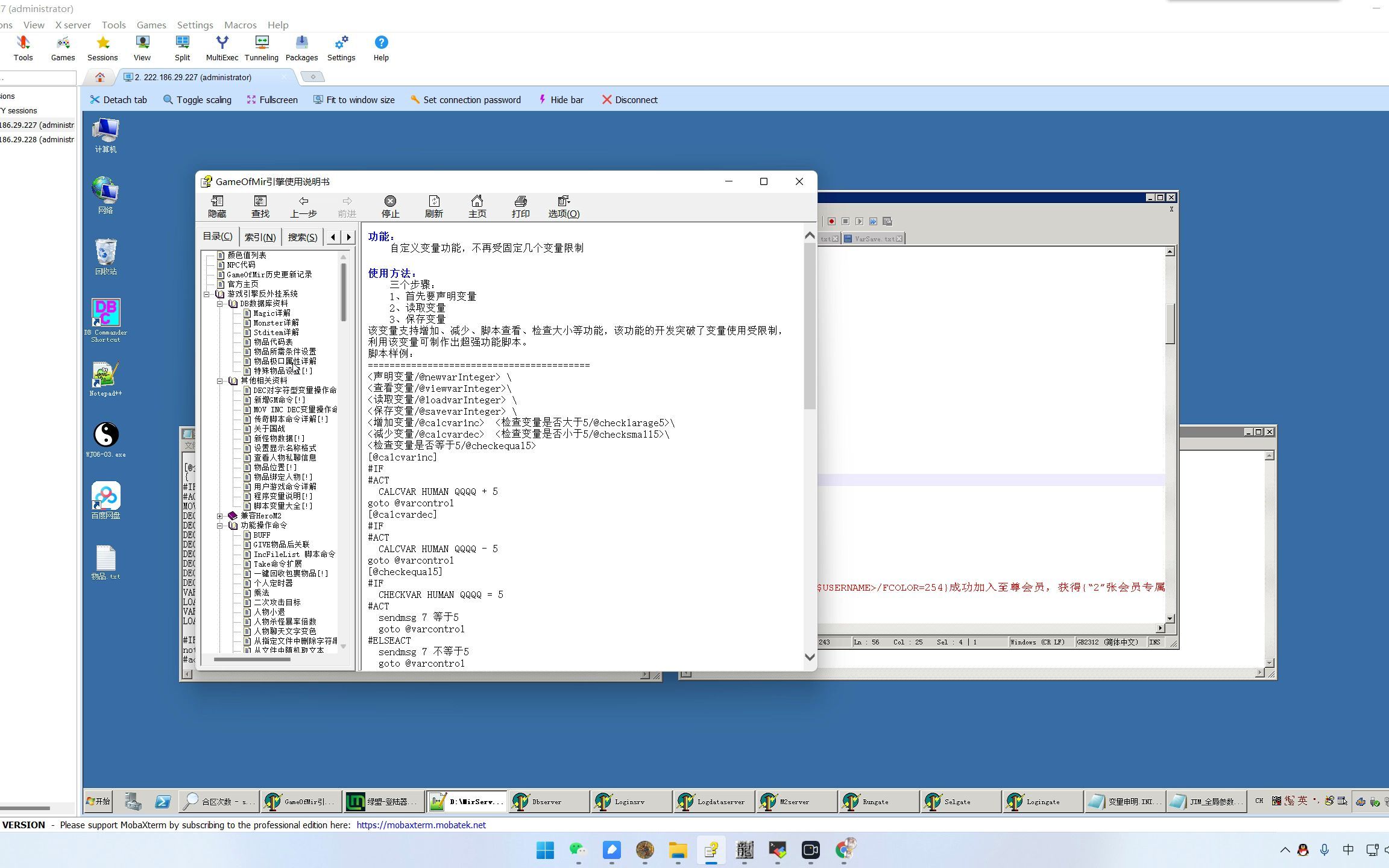This screenshot has height=868, width=1389.
Task: Collapse 功能操作命令 tree node
Action: pyautogui.click(x=220, y=526)
